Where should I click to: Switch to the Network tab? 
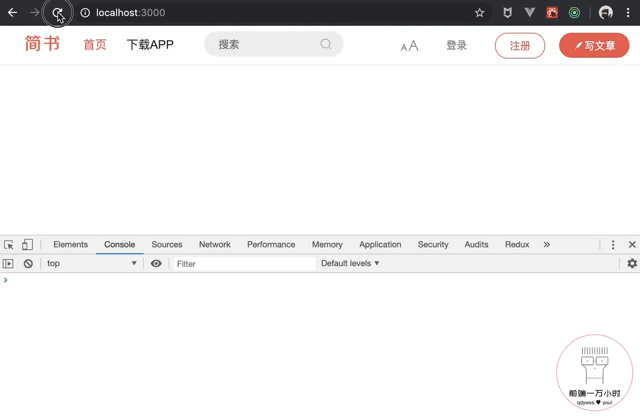tap(215, 245)
